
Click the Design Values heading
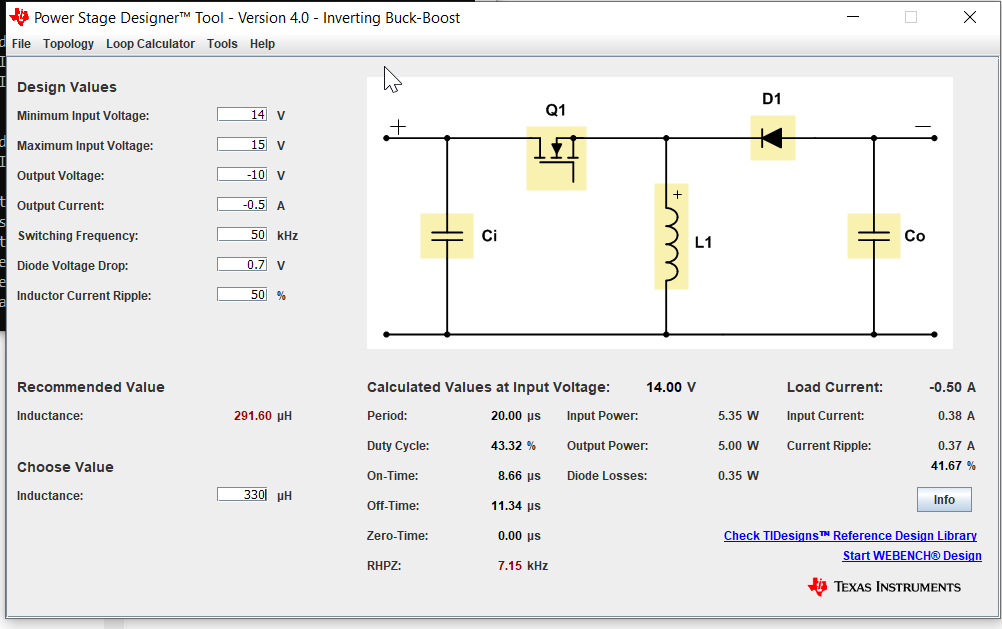[x=66, y=87]
